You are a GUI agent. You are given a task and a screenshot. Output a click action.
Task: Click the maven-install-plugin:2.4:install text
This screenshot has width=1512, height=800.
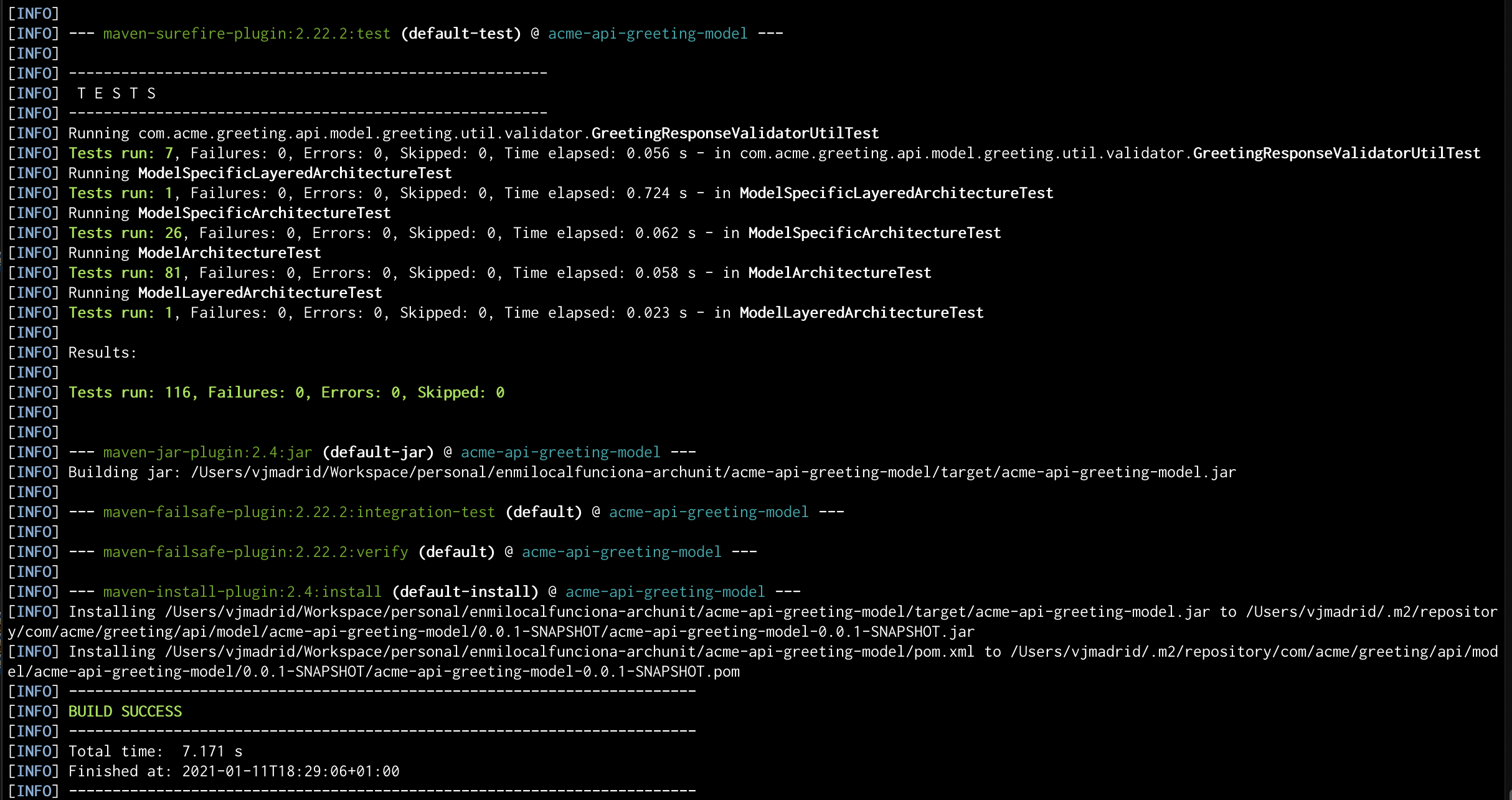(x=242, y=591)
